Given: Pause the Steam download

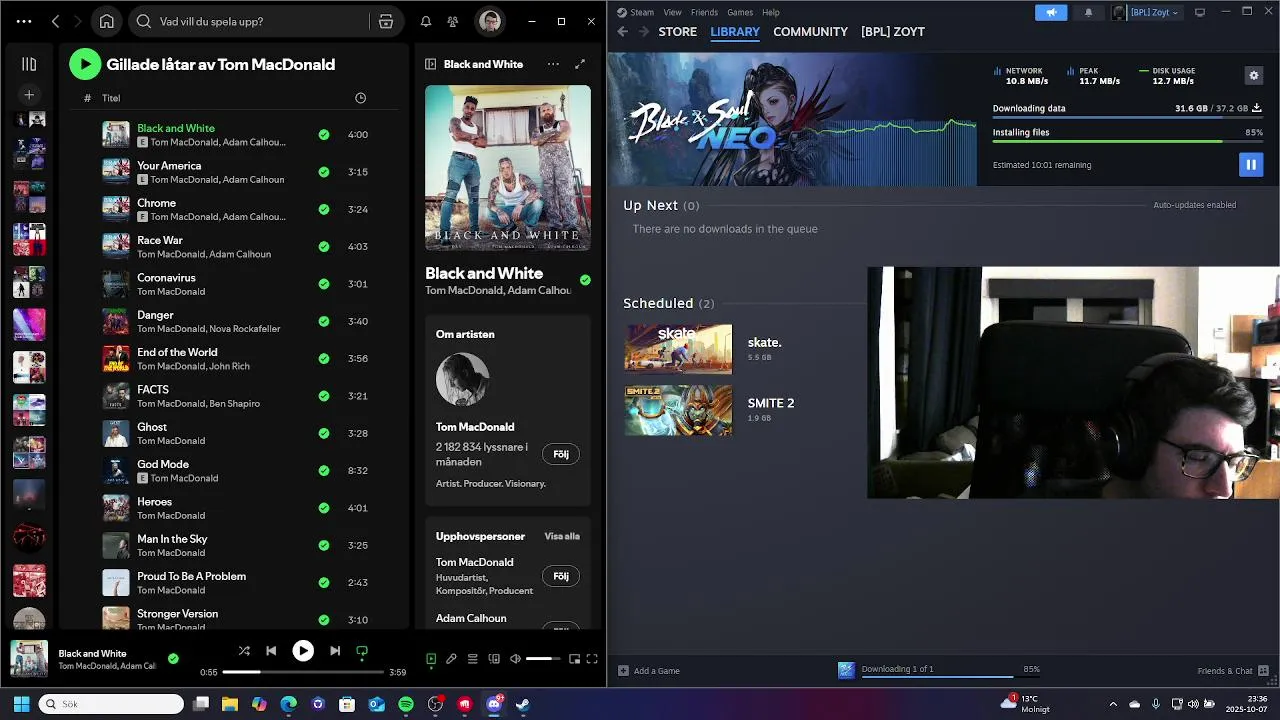Looking at the screenshot, I should [x=1251, y=164].
